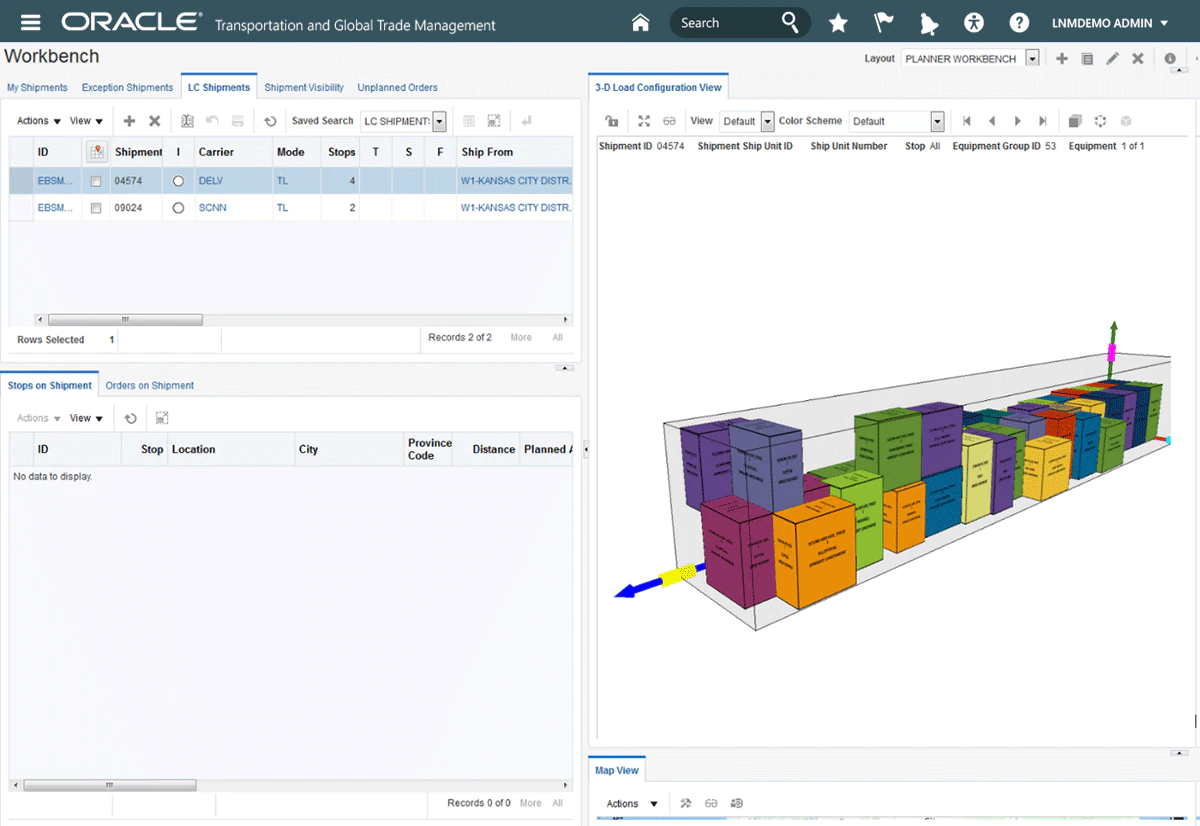Screen dimensions: 1200x826
Task: Go to the Home page icon
Action: (641, 23)
